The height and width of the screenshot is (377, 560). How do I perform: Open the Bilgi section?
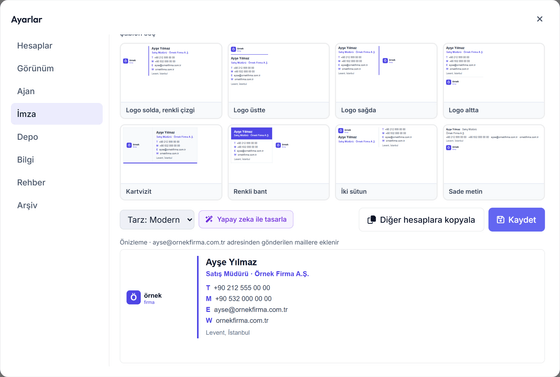tap(56, 160)
